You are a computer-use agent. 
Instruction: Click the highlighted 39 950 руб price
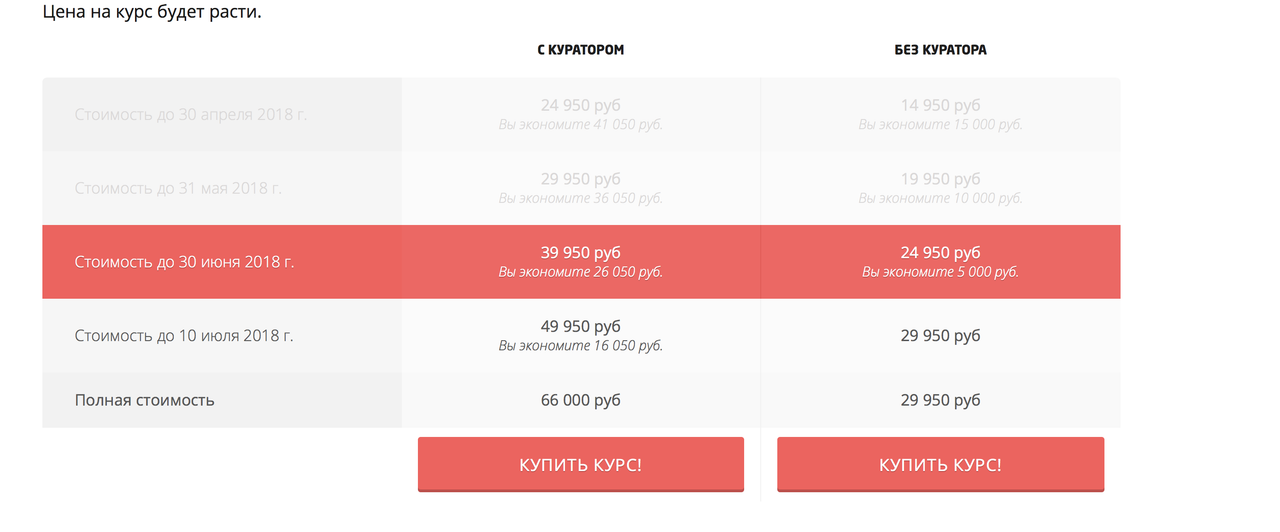point(580,252)
